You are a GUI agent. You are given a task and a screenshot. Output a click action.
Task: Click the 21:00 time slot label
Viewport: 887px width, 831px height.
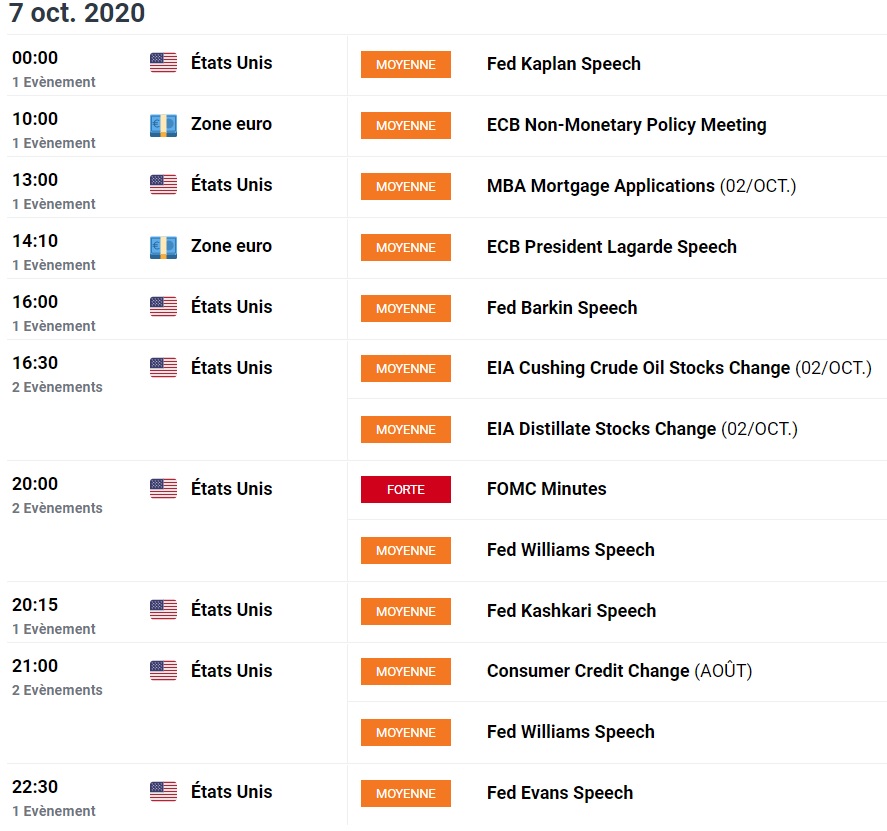35,666
